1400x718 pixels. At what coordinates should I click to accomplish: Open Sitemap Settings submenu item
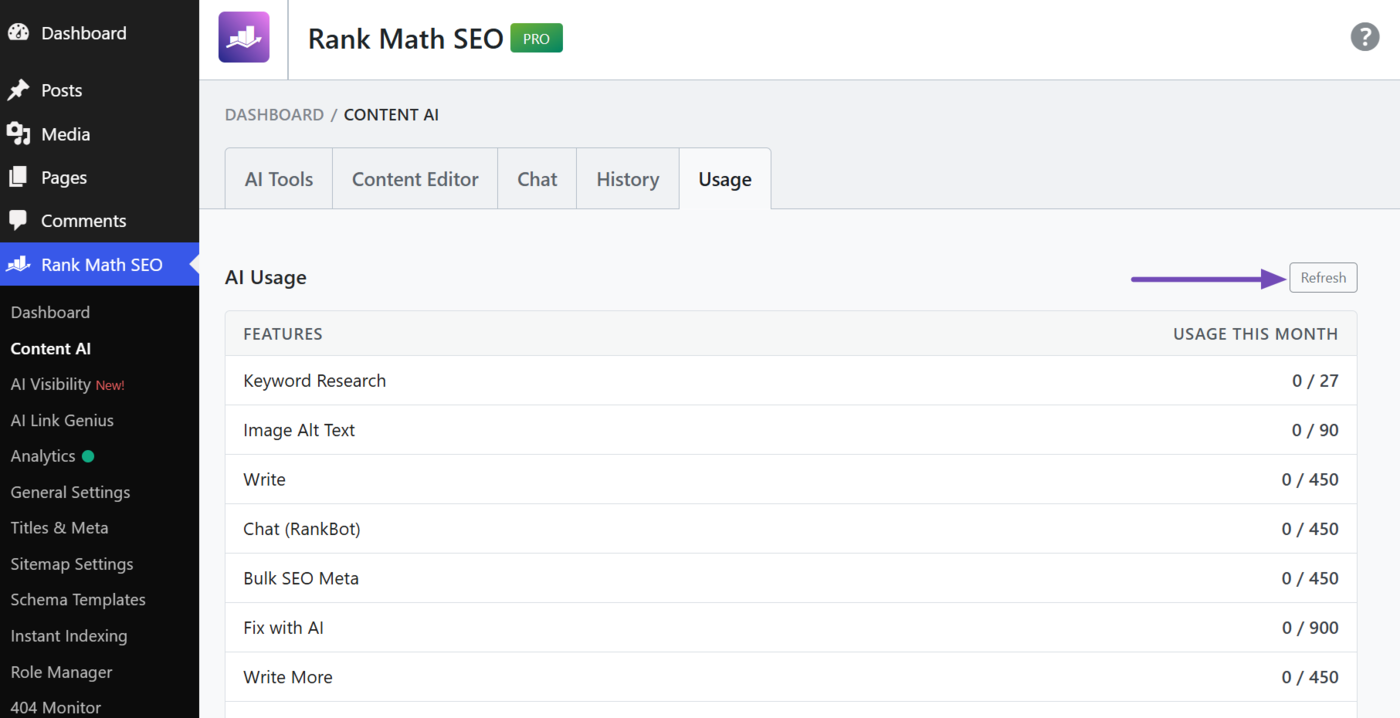click(71, 564)
